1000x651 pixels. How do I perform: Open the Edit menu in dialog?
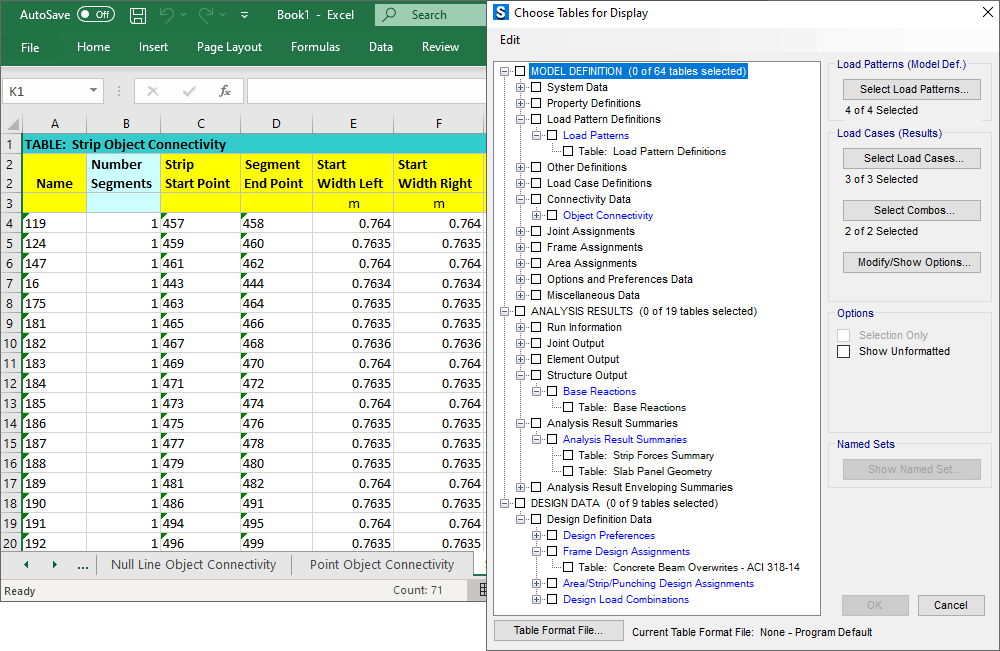coord(510,40)
